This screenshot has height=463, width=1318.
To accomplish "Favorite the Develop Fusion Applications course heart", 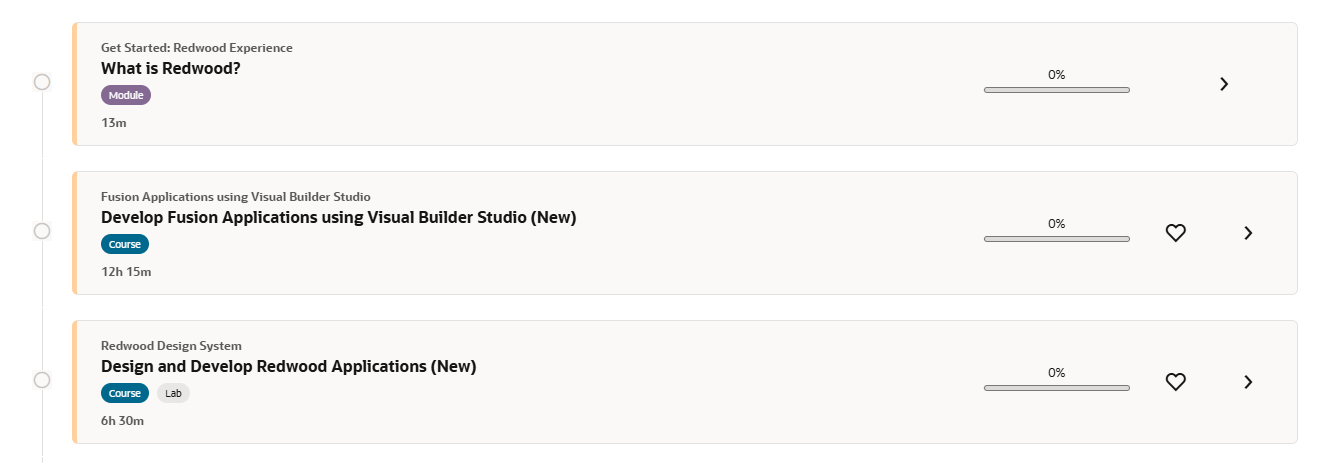I will 1176,233.
